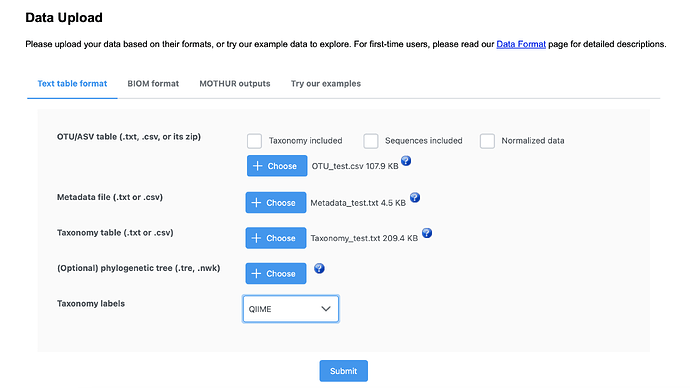Tick the Sequences included checkbox

click(x=371, y=141)
